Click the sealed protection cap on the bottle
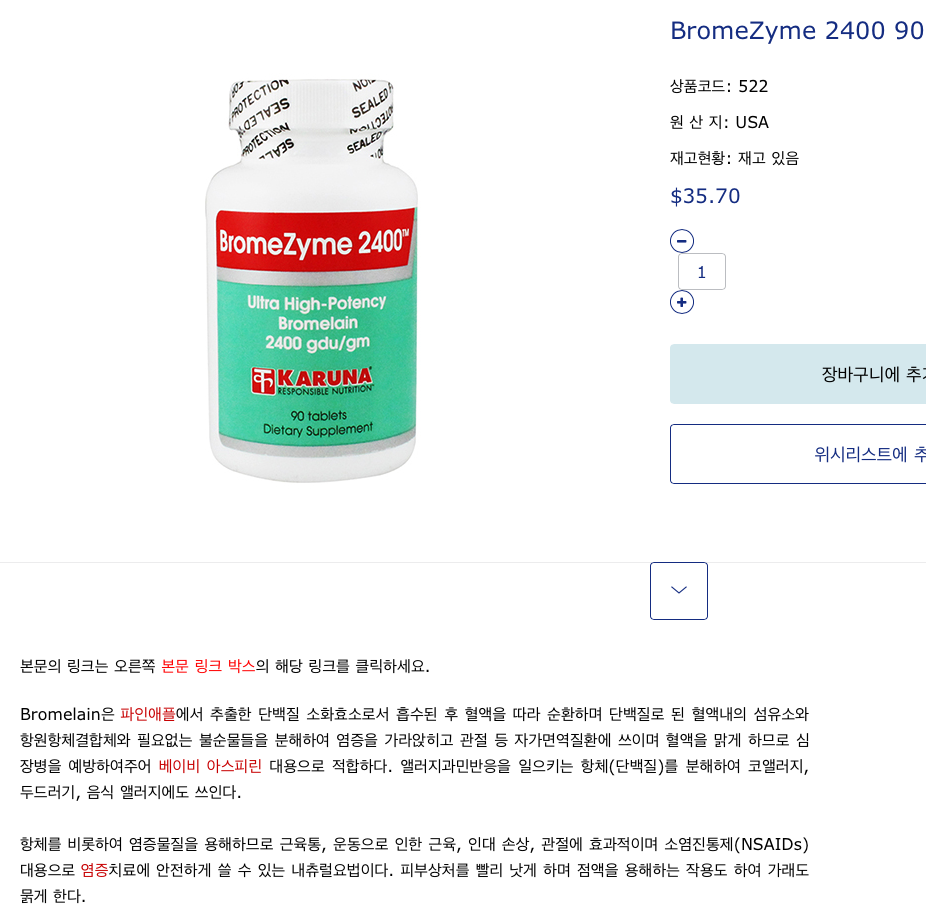Viewport: 926px width, 905px height. click(x=311, y=118)
